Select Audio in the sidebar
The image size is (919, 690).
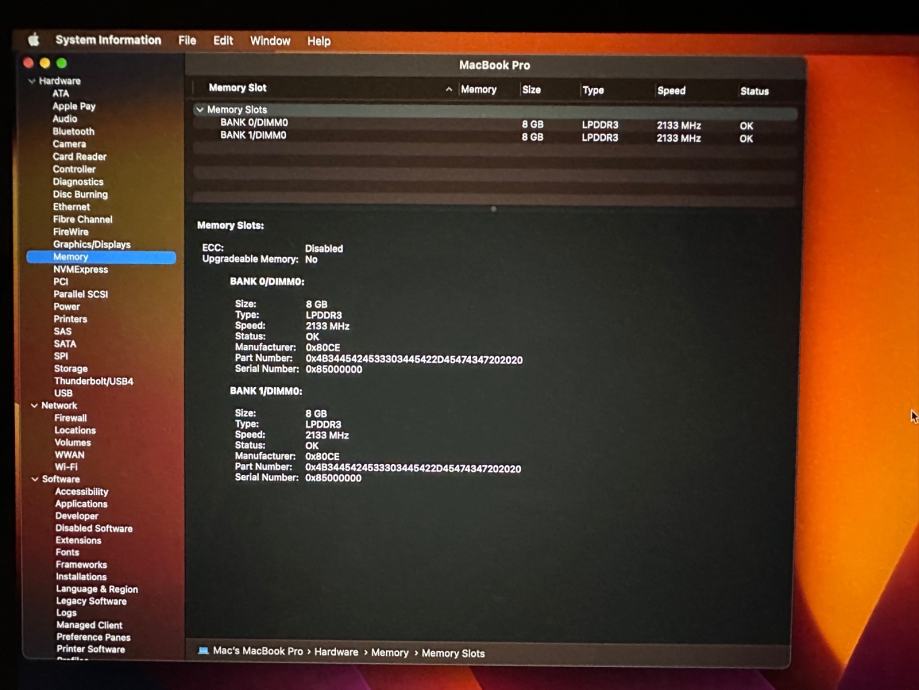(x=64, y=119)
